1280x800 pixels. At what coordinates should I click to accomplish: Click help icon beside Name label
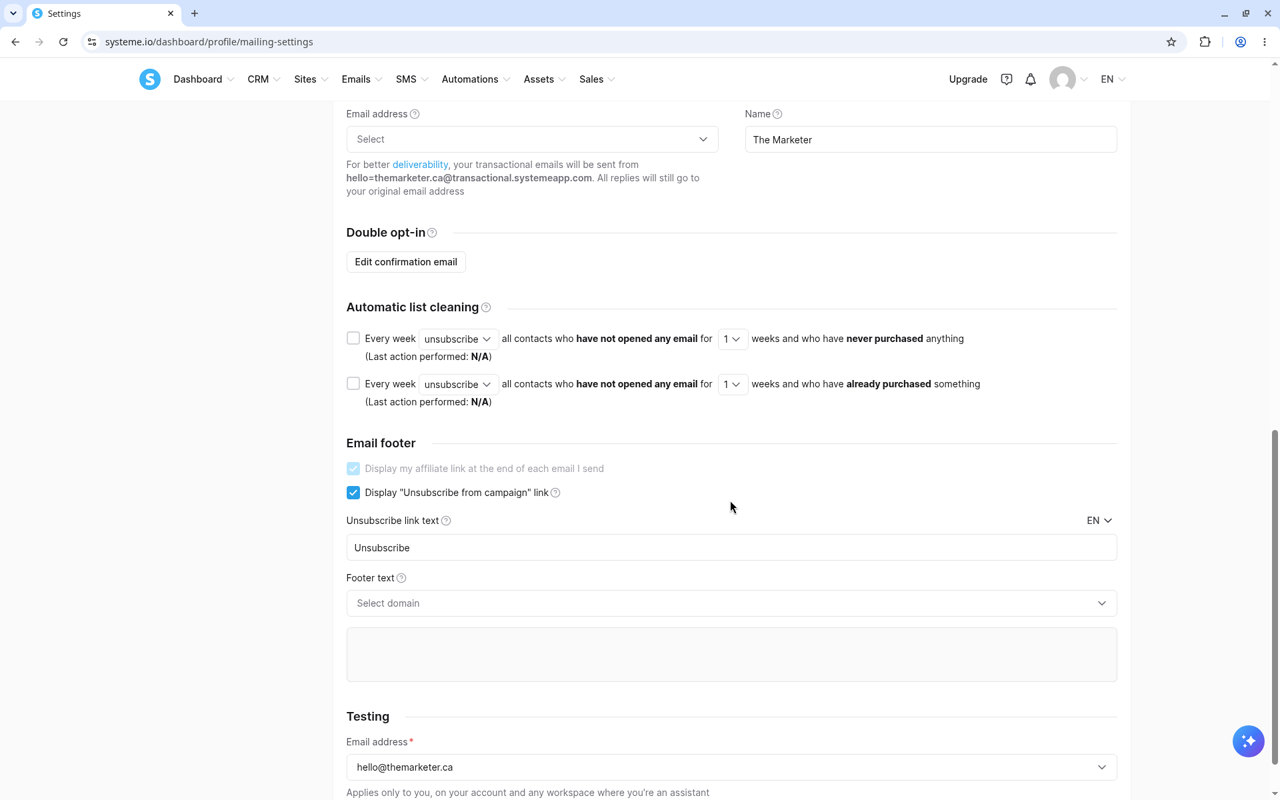coord(777,114)
